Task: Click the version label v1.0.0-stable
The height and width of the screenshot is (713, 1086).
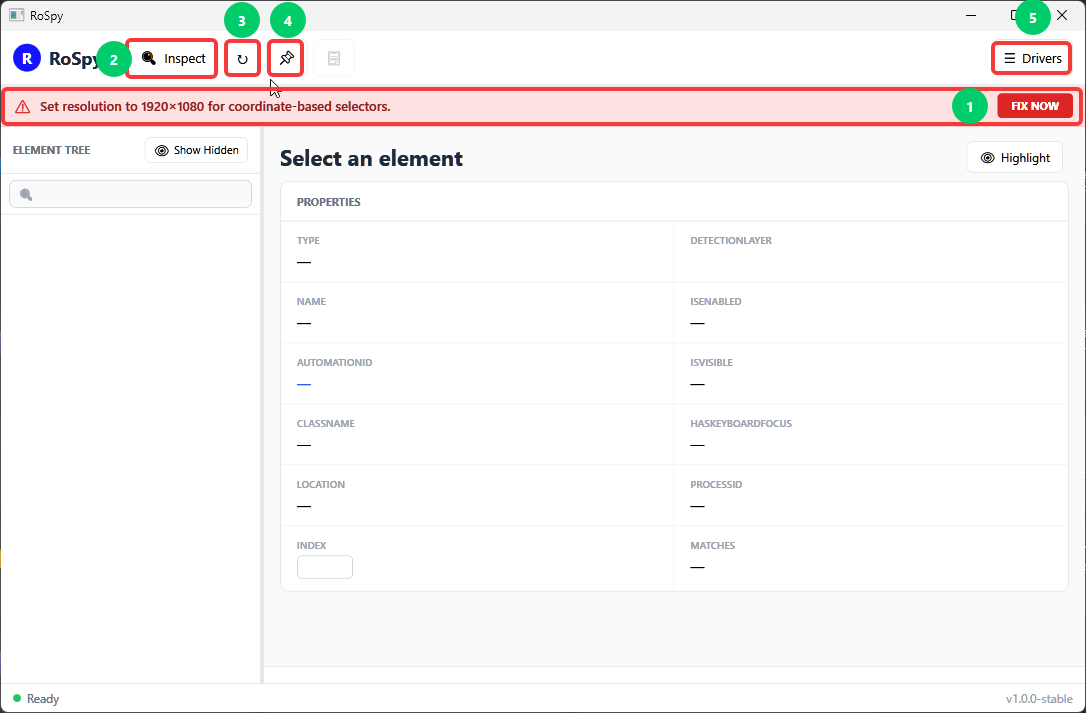Action: coord(1039,698)
